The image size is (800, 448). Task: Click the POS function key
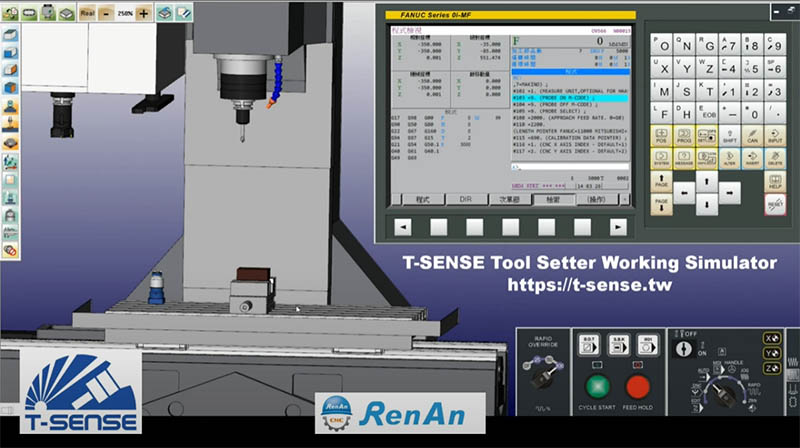661,136
